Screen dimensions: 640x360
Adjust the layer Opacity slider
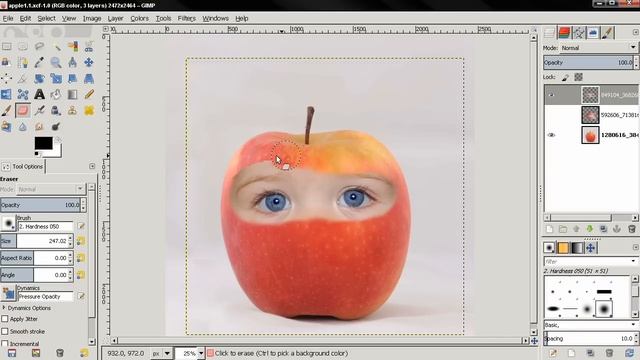click(588, 62)
